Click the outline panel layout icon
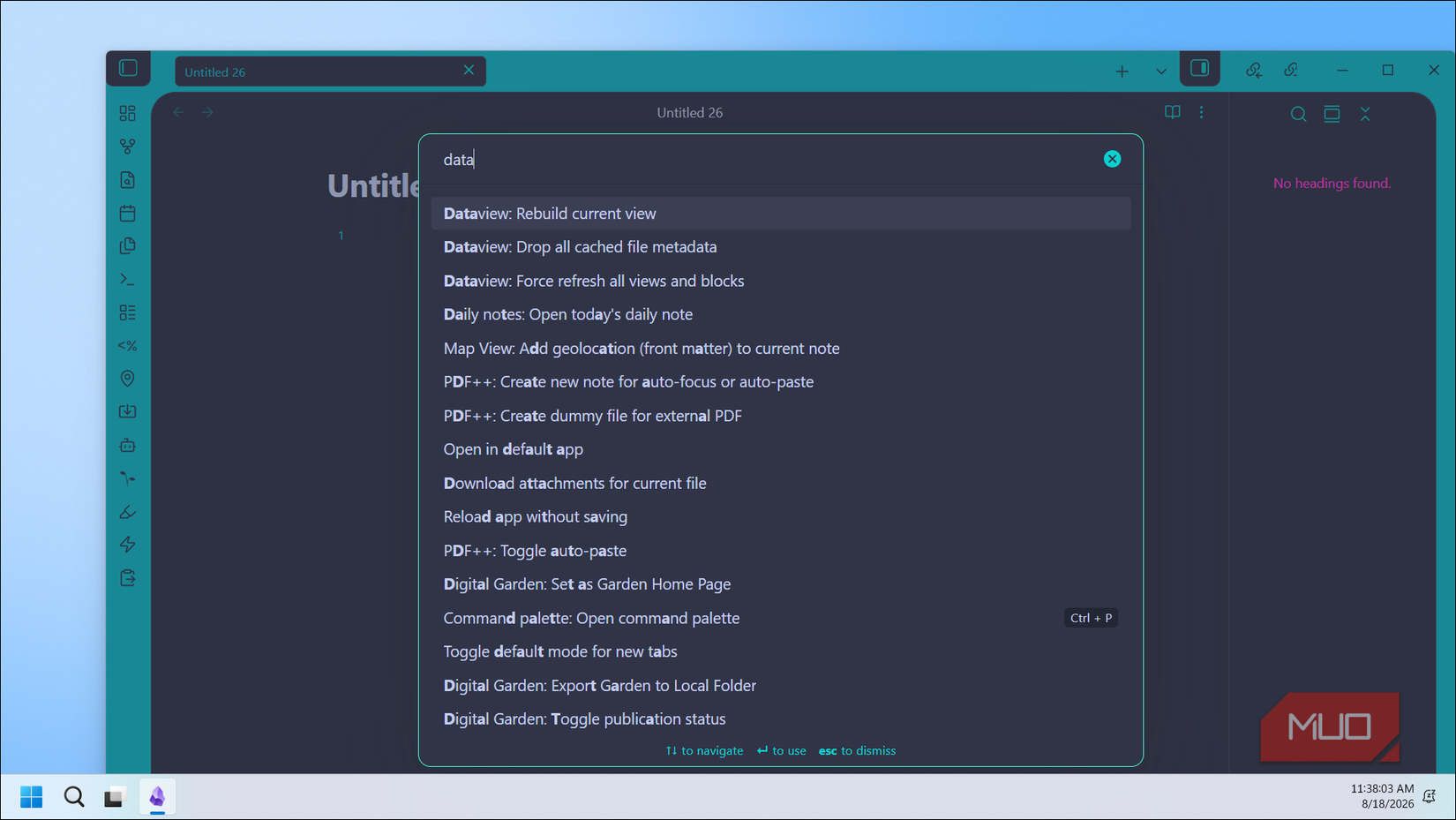 (x=1332, y=114)
